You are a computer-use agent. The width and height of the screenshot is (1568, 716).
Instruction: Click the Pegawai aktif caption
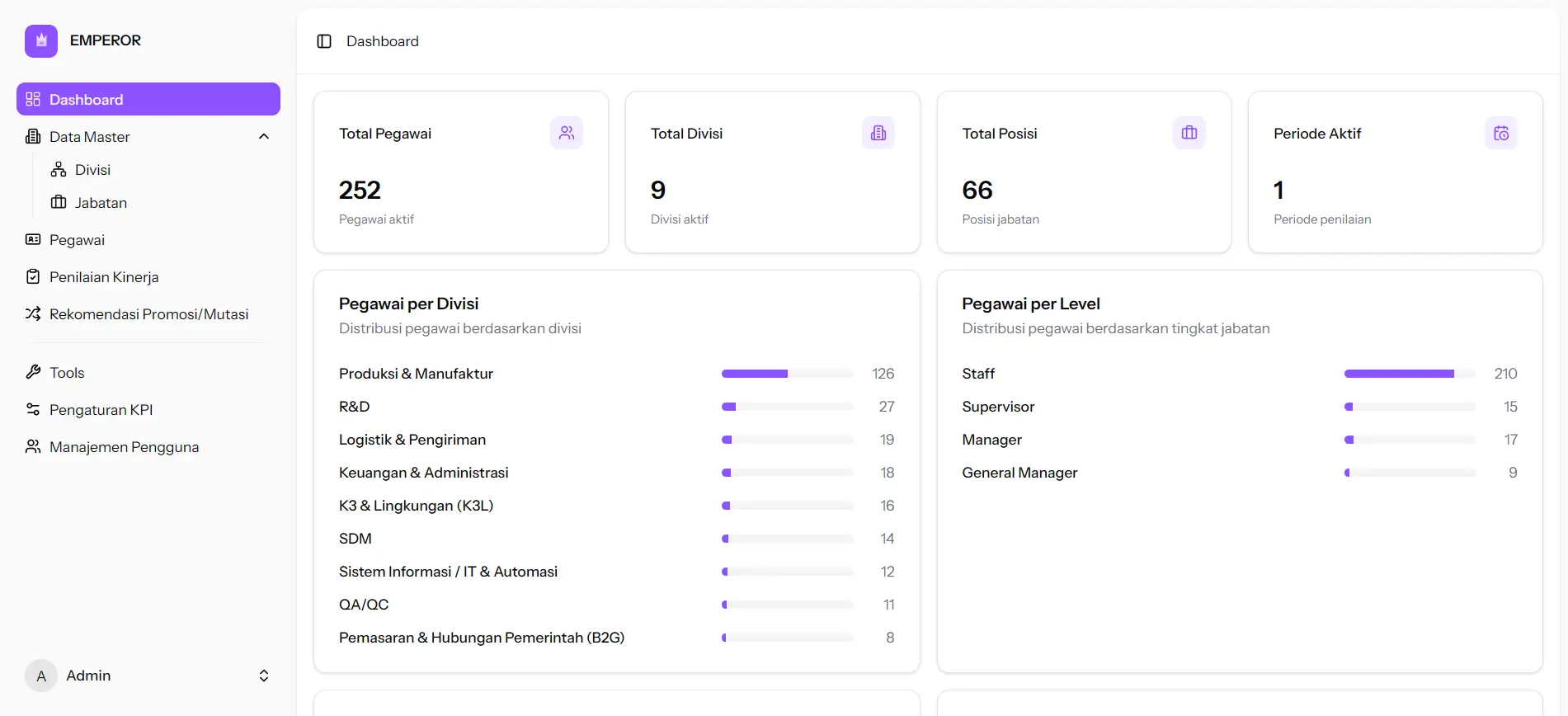[376, 219]
